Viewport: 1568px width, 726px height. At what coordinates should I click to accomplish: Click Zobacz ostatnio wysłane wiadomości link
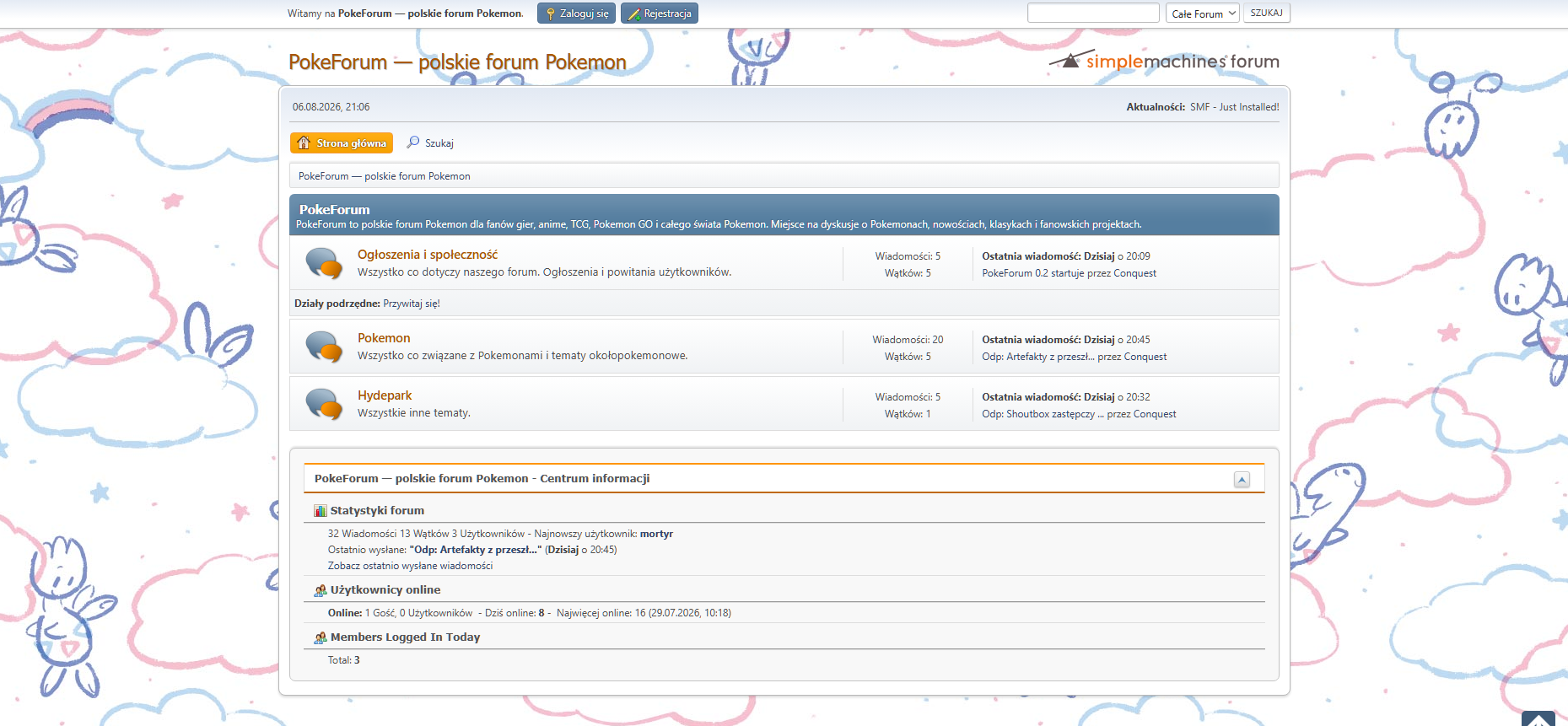[411, 566]
